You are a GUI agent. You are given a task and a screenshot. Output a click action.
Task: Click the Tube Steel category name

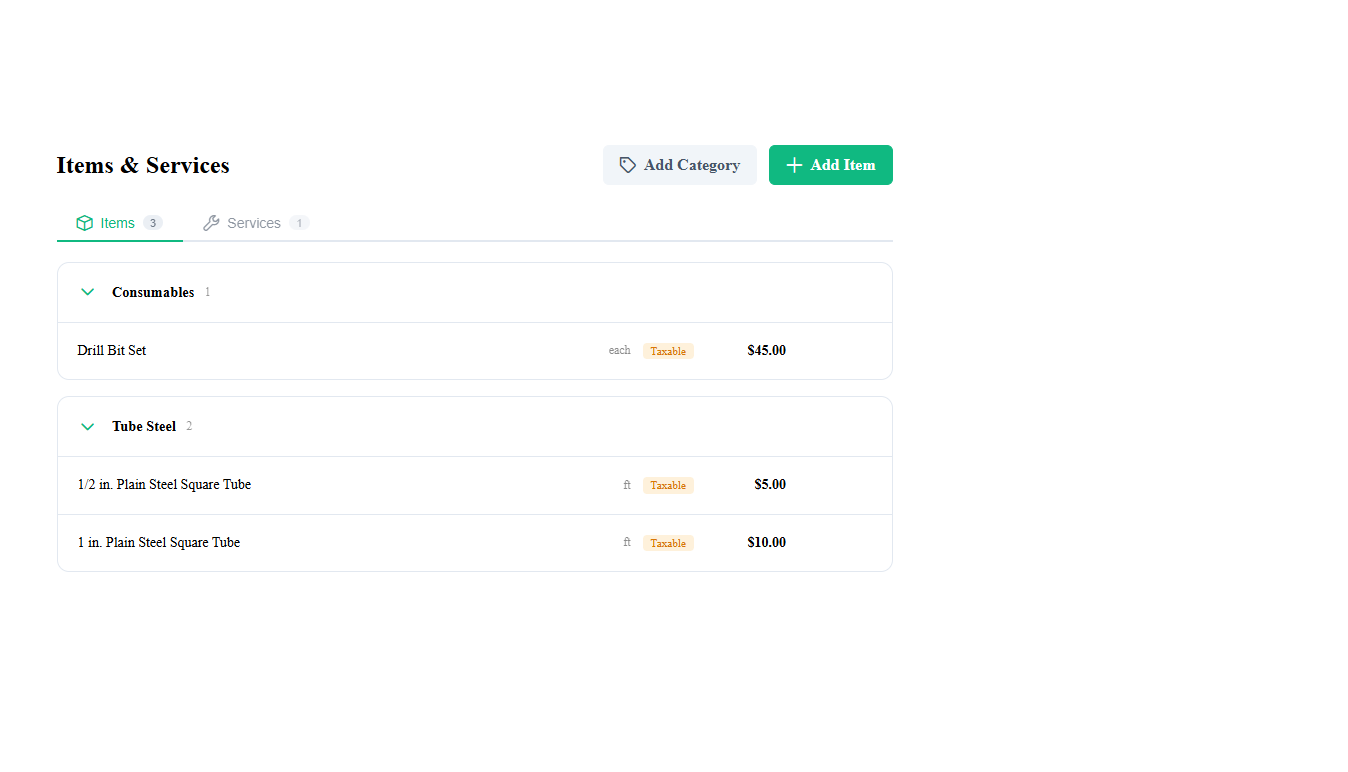click(x=144, y=426)
